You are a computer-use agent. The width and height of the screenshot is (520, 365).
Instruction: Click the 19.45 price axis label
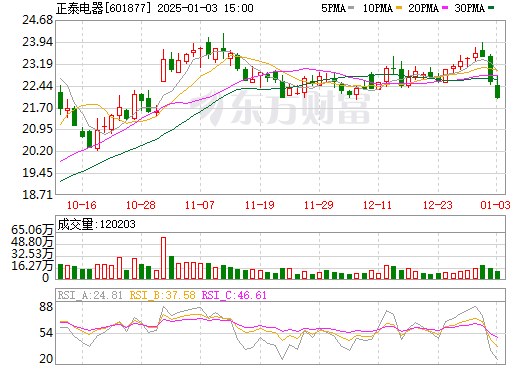coord(37,173)
